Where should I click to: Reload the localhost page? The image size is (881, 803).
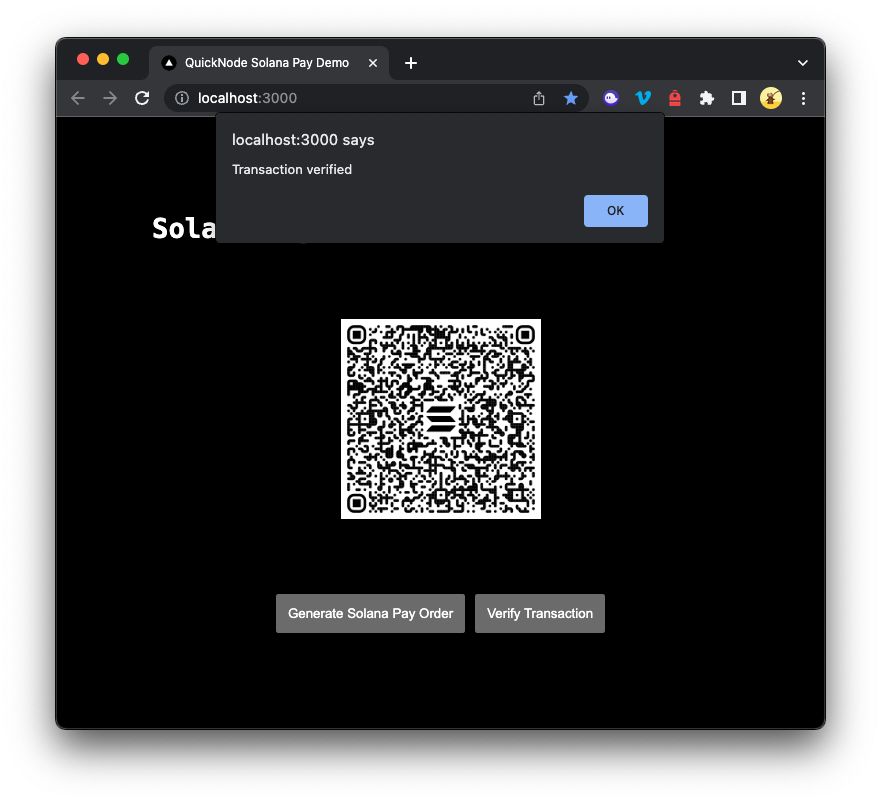[x=142, y=98]
